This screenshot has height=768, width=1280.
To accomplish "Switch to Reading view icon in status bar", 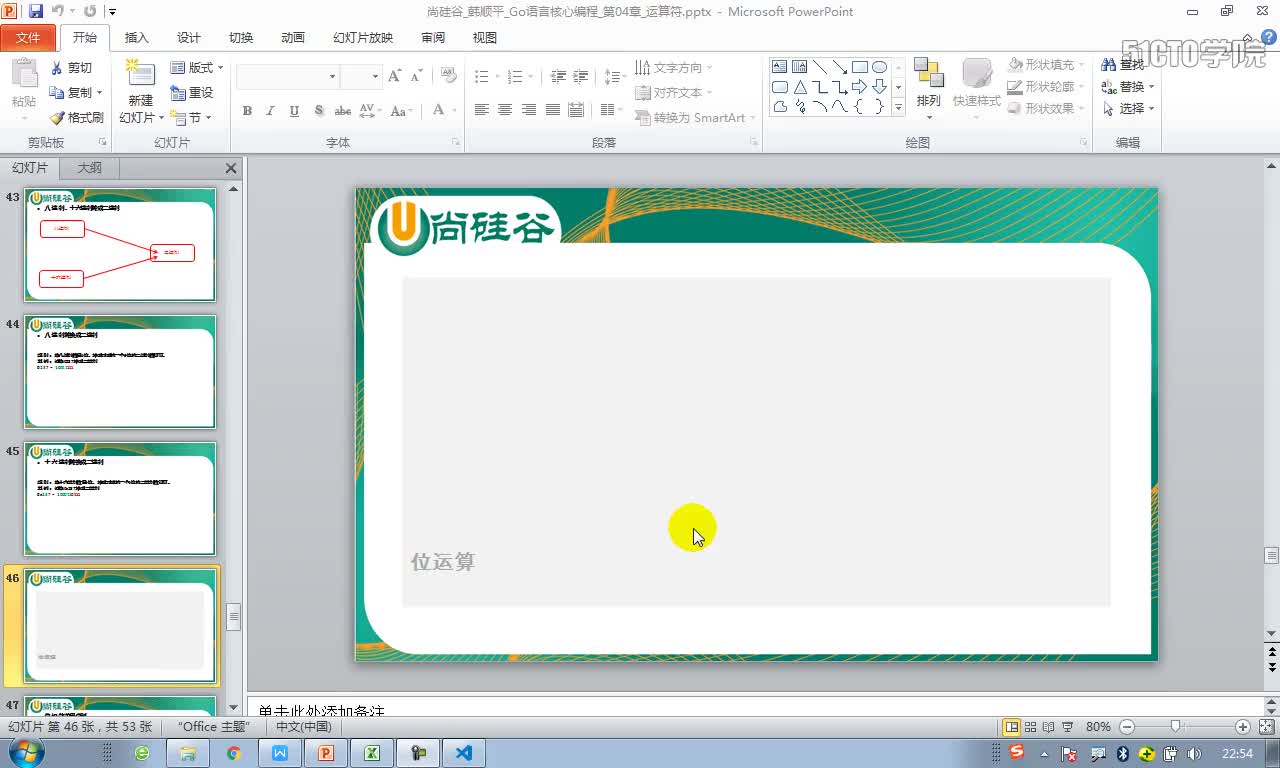I will 1048,727.
